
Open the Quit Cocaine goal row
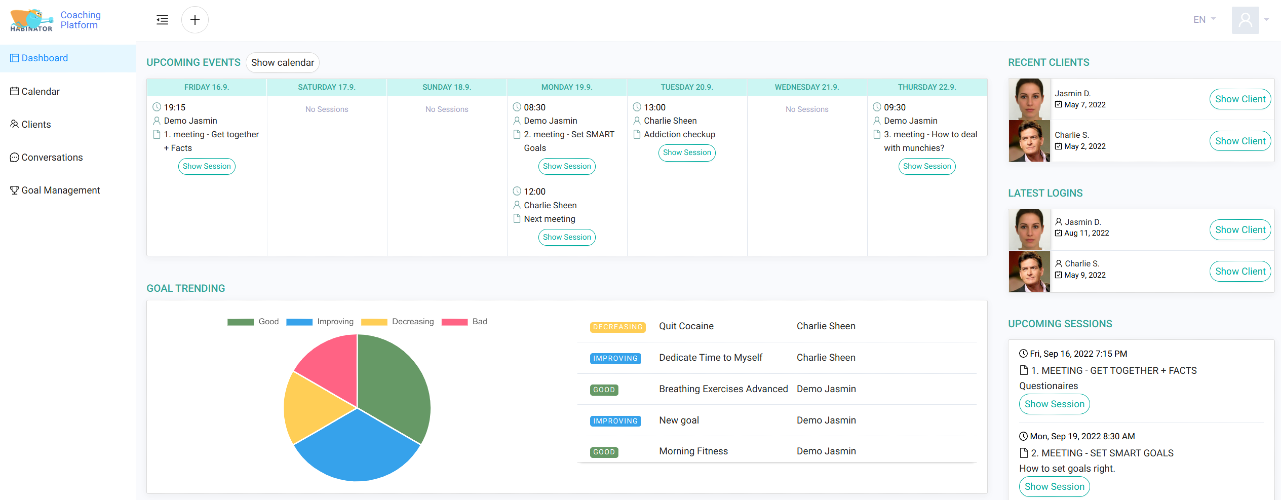point(776,326)
